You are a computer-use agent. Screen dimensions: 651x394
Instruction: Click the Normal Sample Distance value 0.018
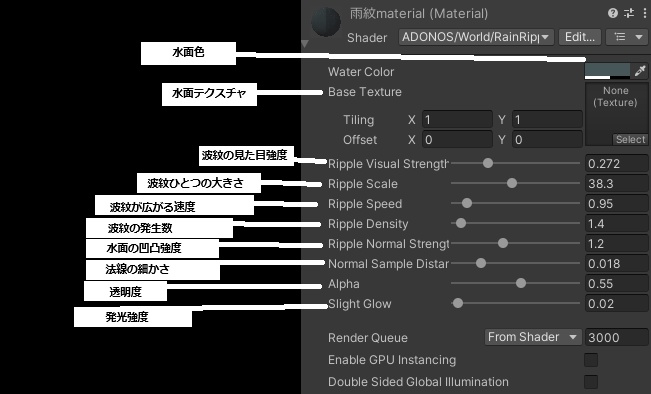pos(617,263)
